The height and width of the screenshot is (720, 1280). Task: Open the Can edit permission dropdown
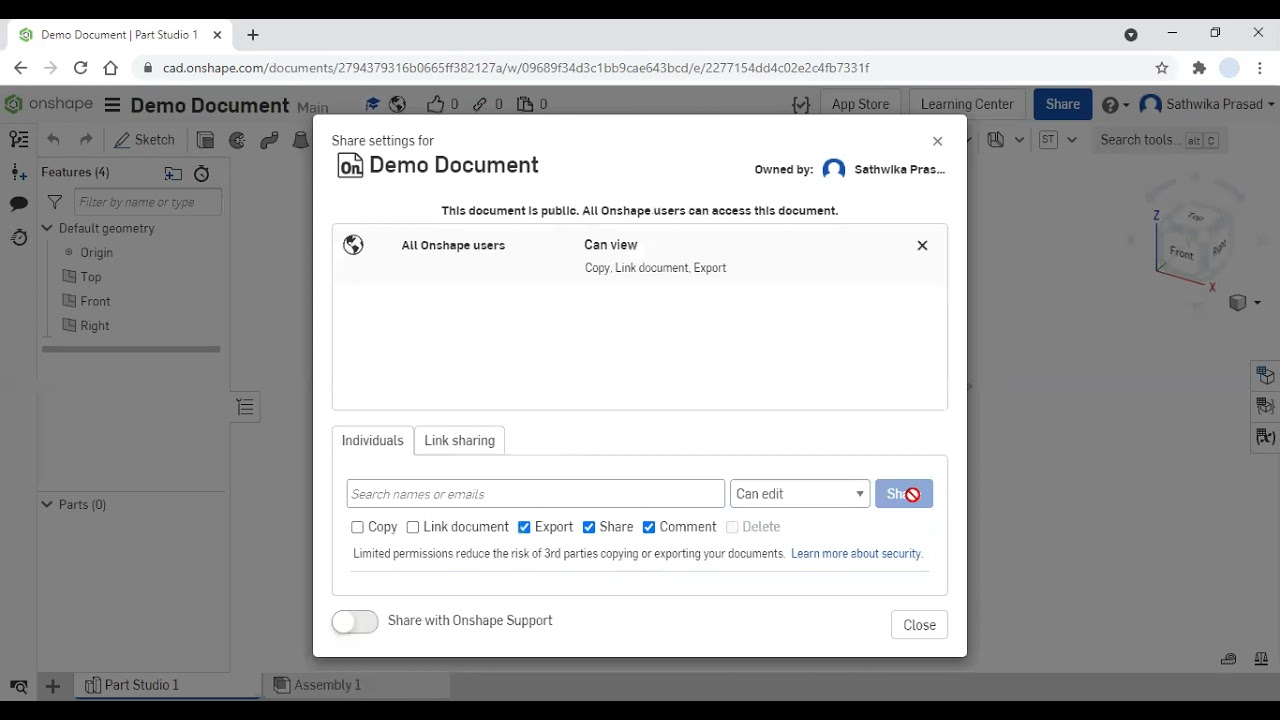coord(800,494)
